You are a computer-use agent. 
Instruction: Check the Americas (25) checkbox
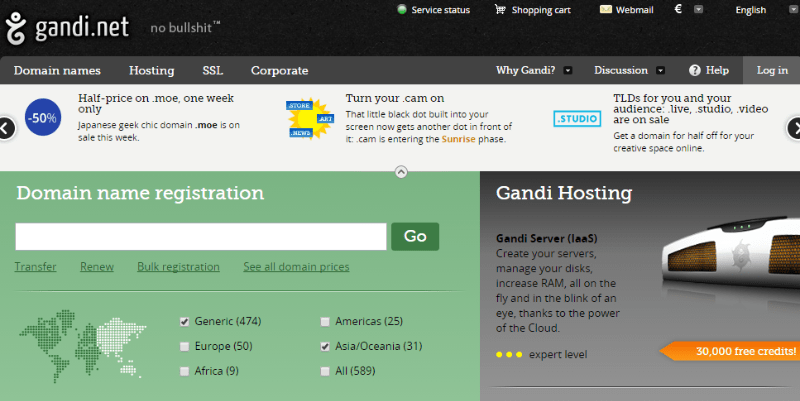[325, 321]
